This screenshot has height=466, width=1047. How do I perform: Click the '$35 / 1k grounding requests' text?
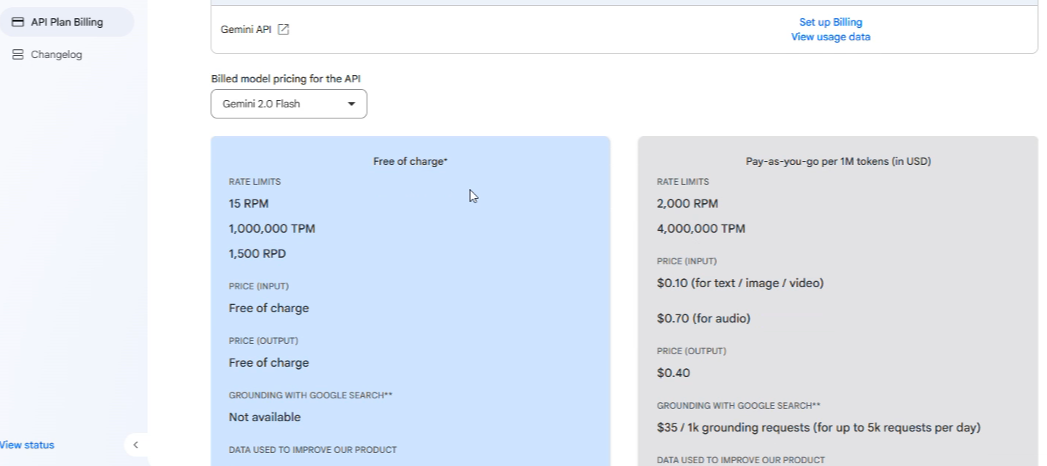coord(735,427)
